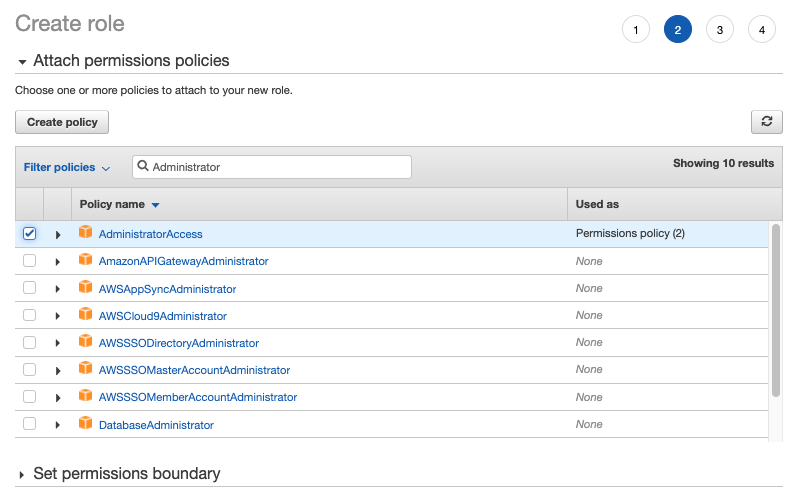Click 'None' in the DatabaseAdministrator row
The height and width of the screenshot is (503, 800).
tap(589, 424)
